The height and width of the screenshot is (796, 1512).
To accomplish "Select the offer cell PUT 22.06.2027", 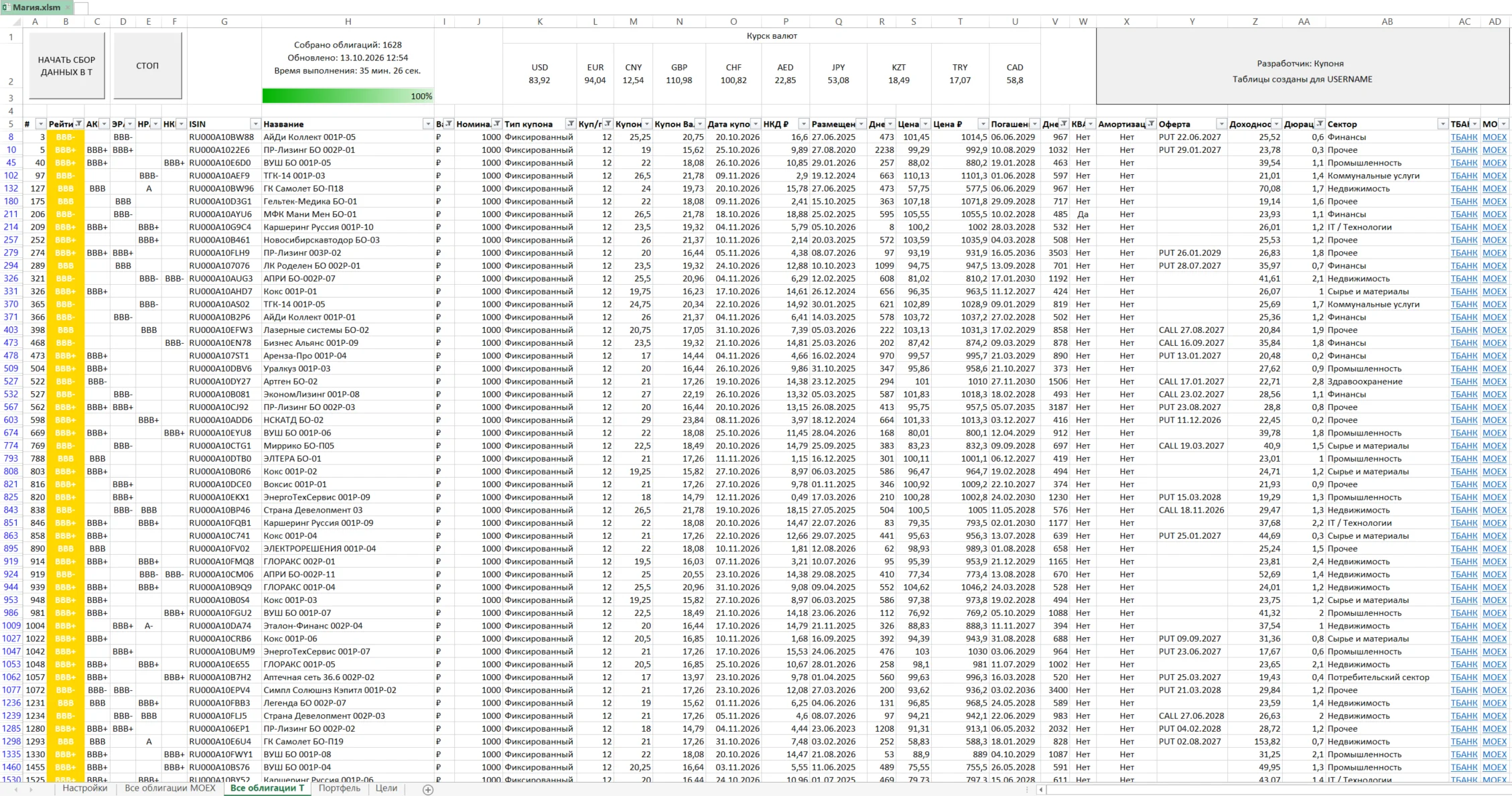I will click(x=1192, y=137).
